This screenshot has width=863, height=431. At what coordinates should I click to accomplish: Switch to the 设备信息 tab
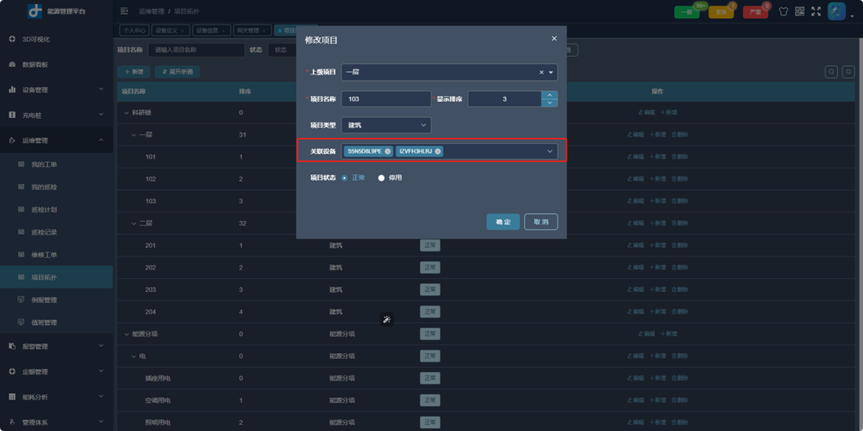pos(211,30)
